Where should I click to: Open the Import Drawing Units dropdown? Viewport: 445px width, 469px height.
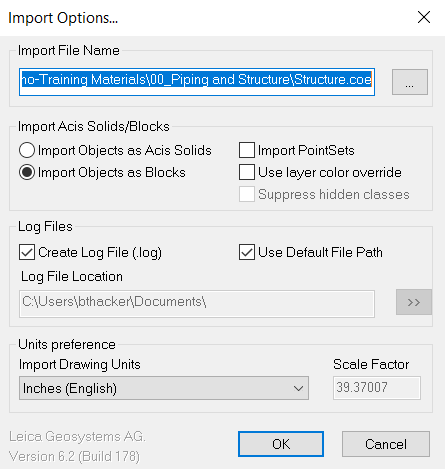click(164, 388)
